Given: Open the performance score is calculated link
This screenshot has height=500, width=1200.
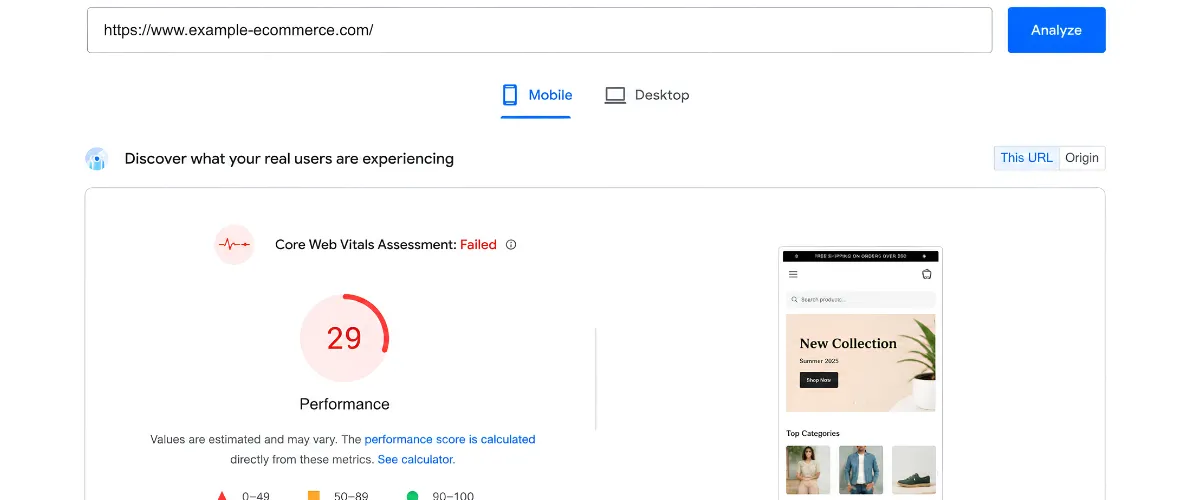Looking at the screenshot, I should [450, 439].
